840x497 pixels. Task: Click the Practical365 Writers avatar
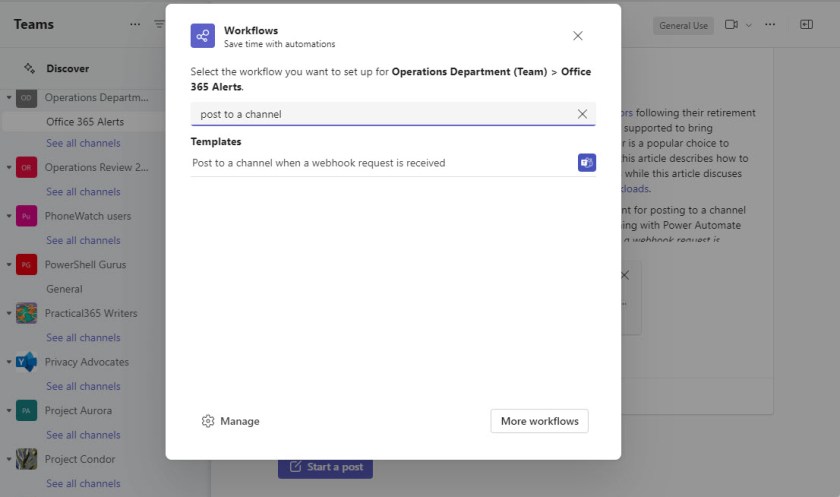click(x=26, y=313)
